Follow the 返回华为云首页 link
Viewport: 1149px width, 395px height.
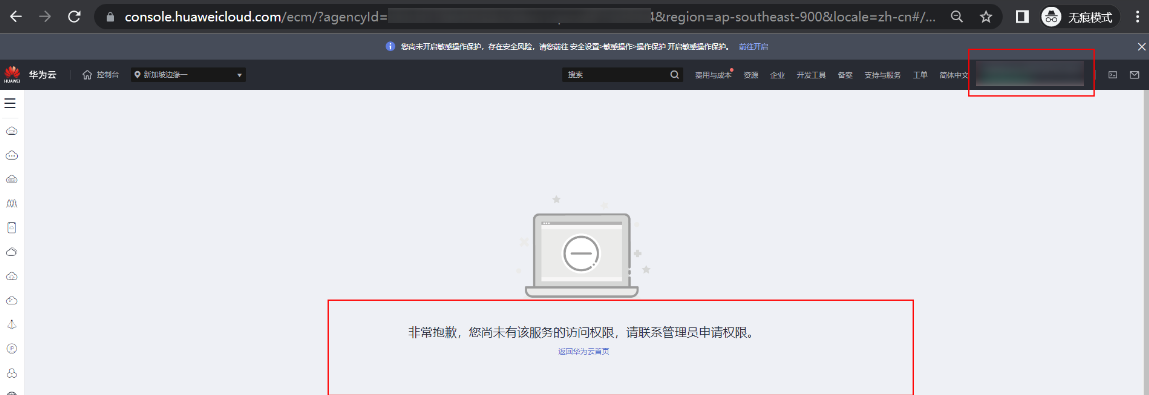click(x=583, y=352)
